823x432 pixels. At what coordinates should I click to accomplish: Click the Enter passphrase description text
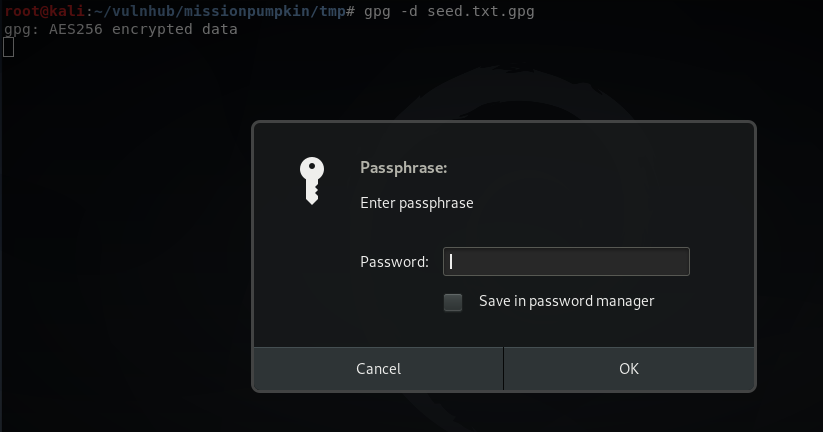pos(417,203)
